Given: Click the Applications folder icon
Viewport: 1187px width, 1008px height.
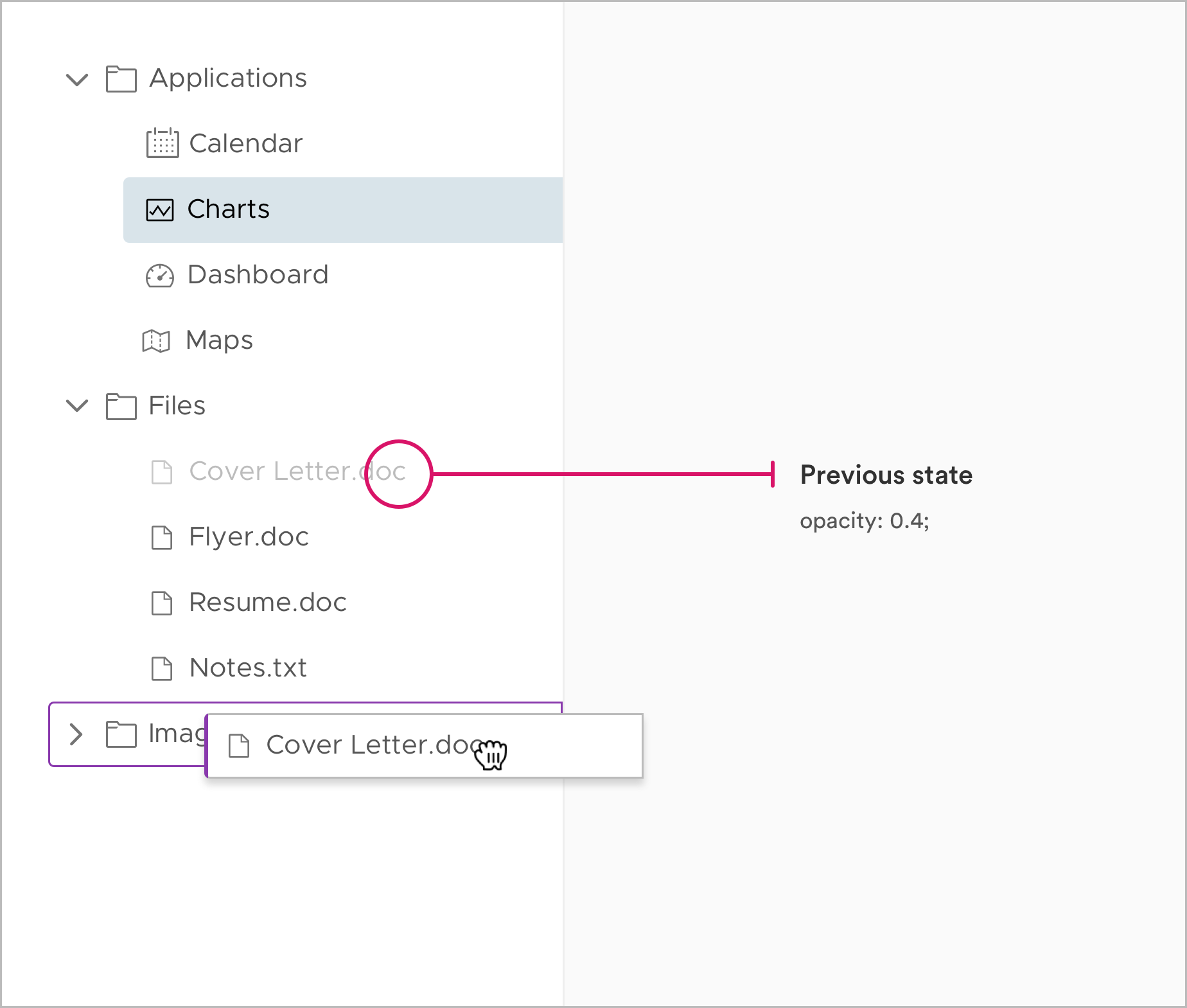Looking at the screenshot, I should 121,79.
